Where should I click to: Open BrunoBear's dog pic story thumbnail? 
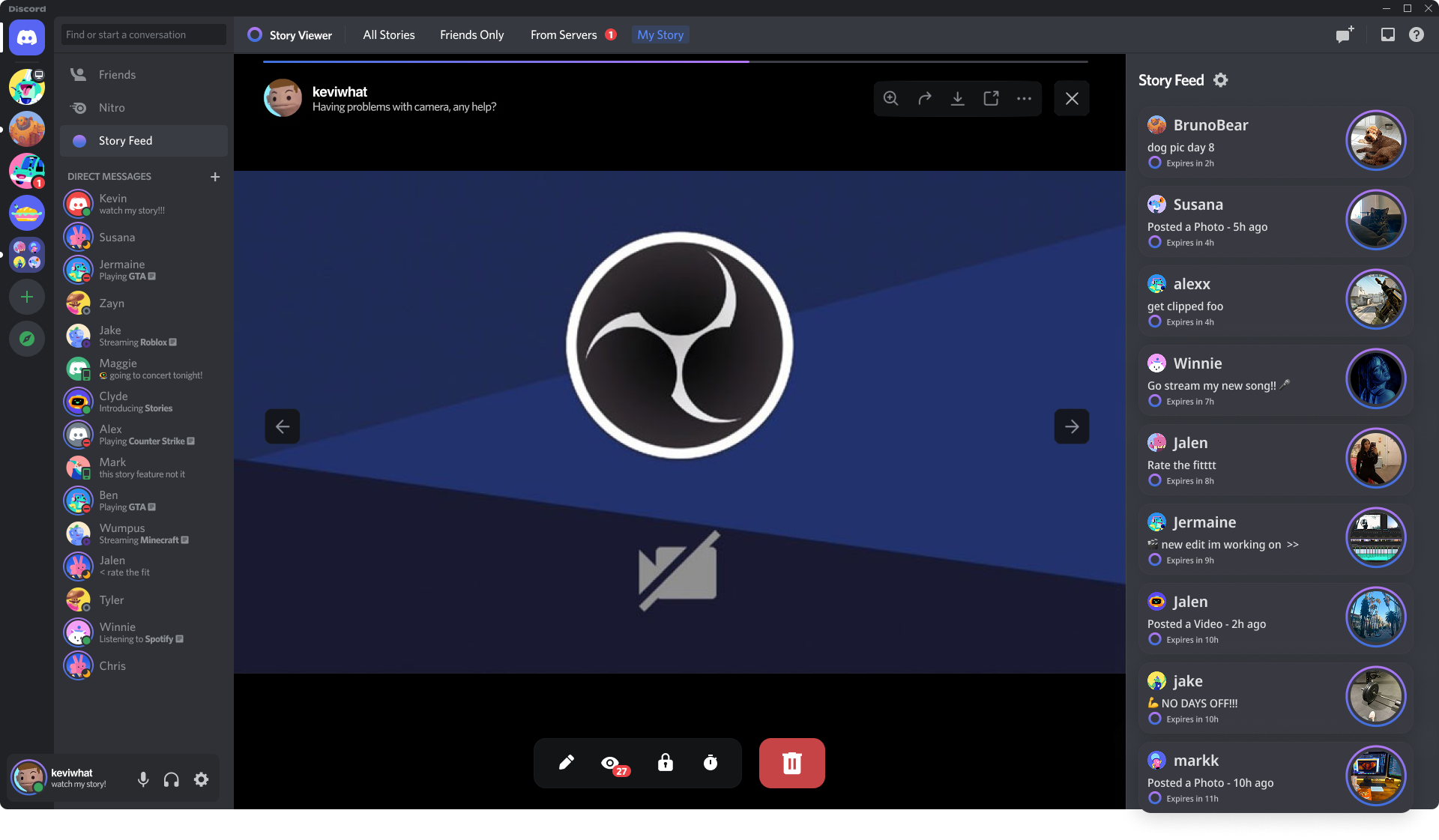[1375, 140]
